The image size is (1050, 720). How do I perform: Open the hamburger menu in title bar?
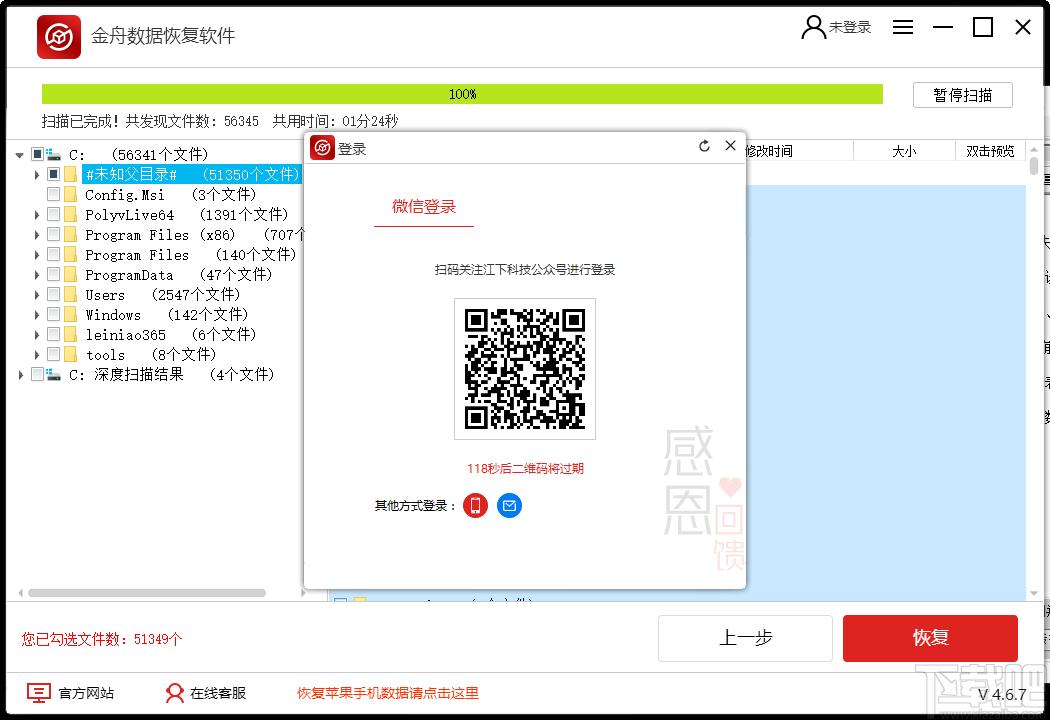pyautogui.click(x=903, y=27)
